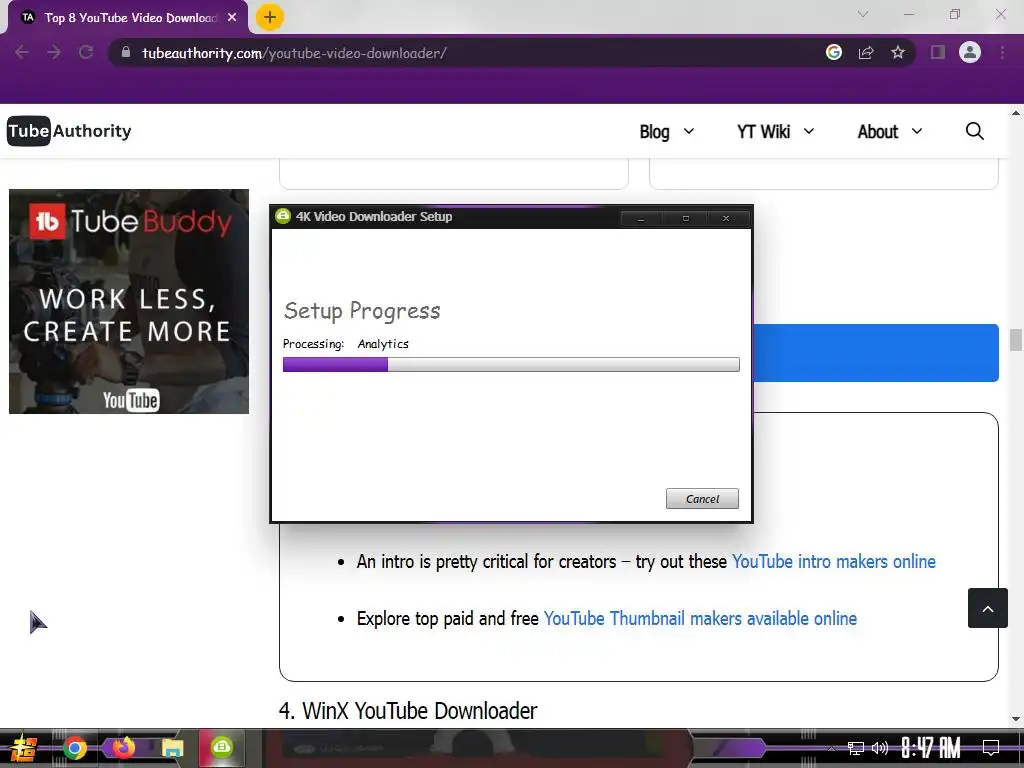The width and height of the screenshot is (1024, 768).
Task: Click the 4K Video Downloader title icon
Action: (x=283, y=216)
